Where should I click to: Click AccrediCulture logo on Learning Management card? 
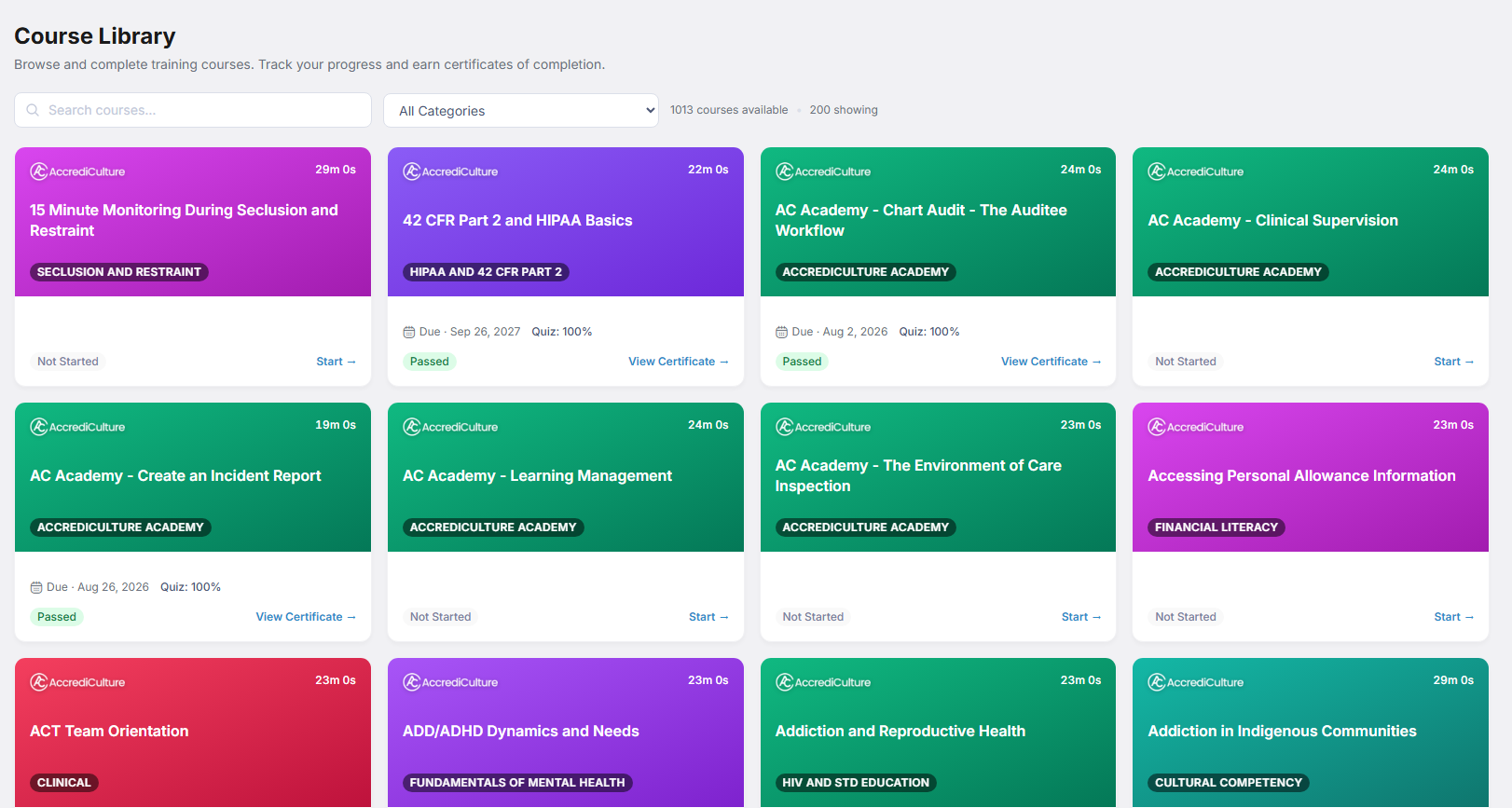click(x=450, y=427)
